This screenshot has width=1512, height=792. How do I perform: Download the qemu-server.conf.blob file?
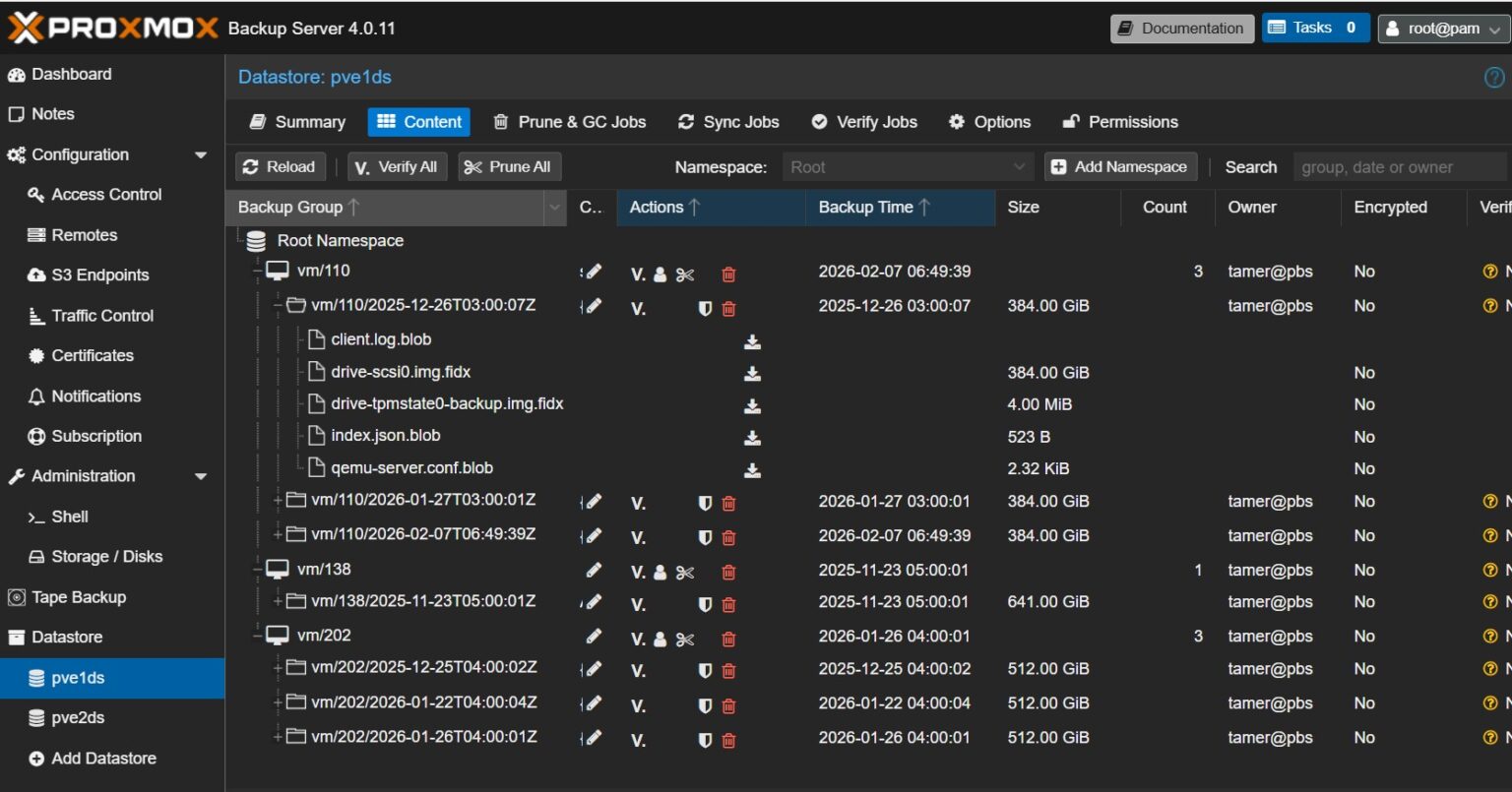[752, 470]
